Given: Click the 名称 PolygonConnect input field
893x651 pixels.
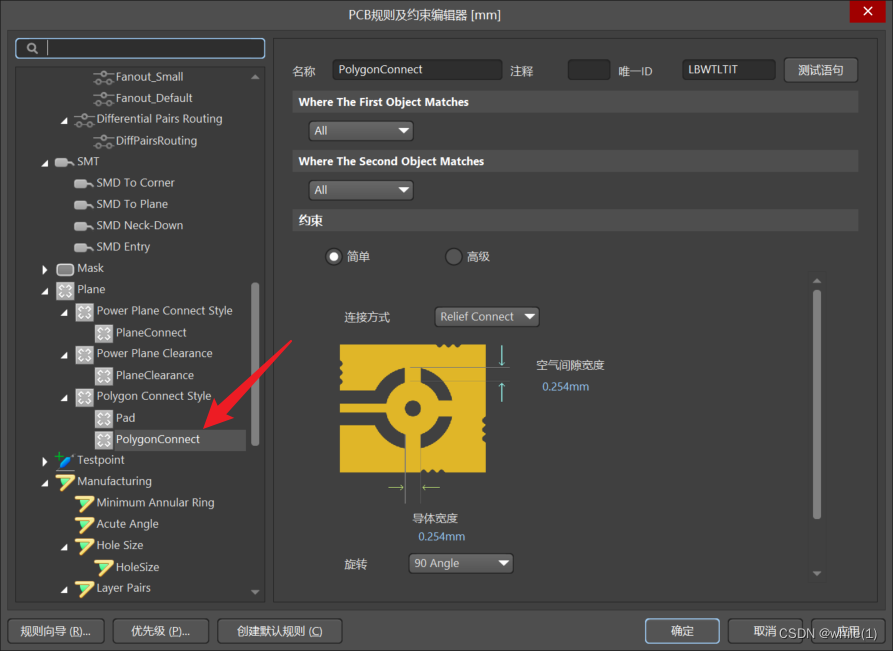Looking at the screenshot, I should tap(417, 70).
